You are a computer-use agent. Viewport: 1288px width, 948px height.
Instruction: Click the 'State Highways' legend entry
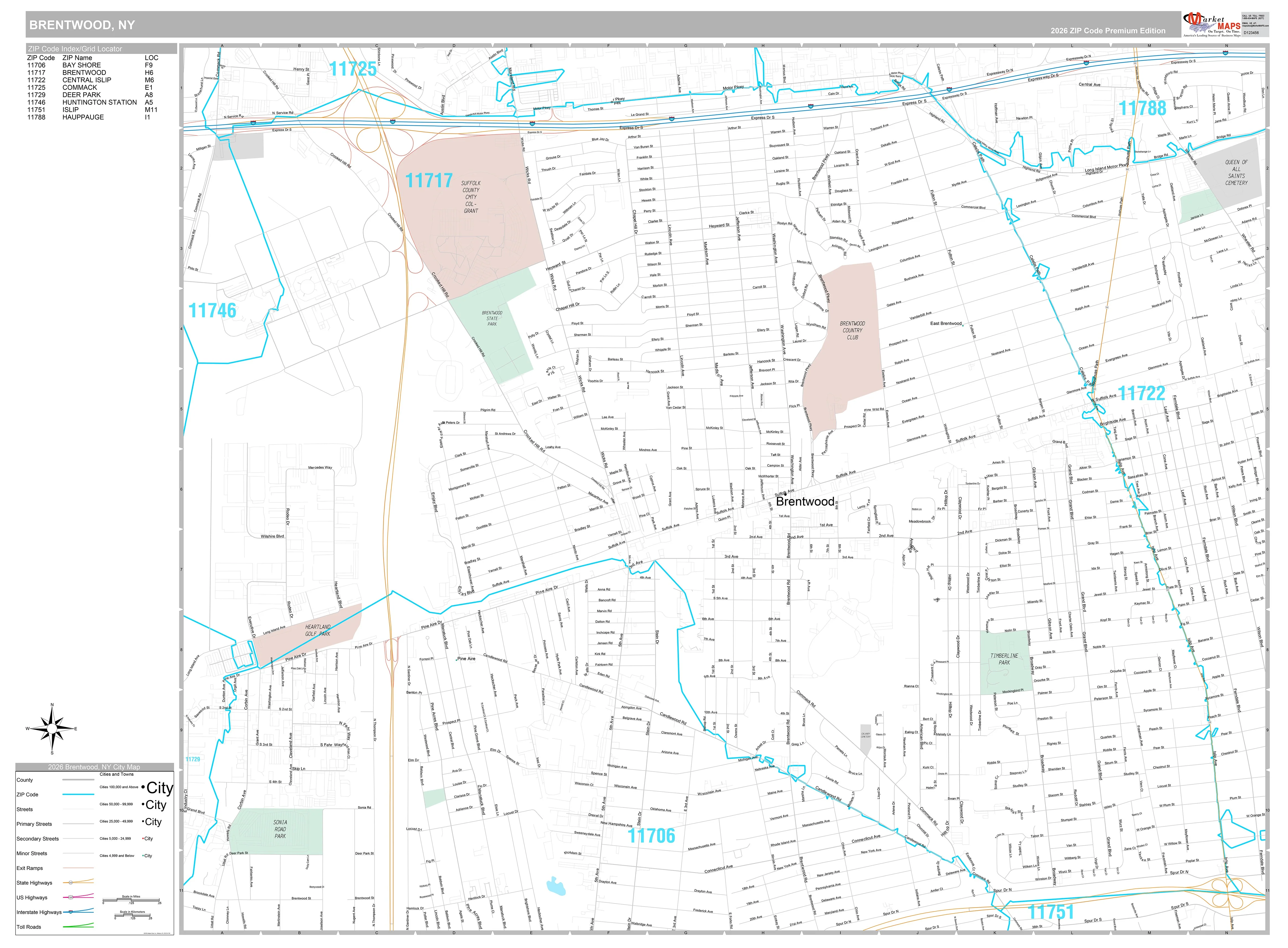click(x=34, y=883)
